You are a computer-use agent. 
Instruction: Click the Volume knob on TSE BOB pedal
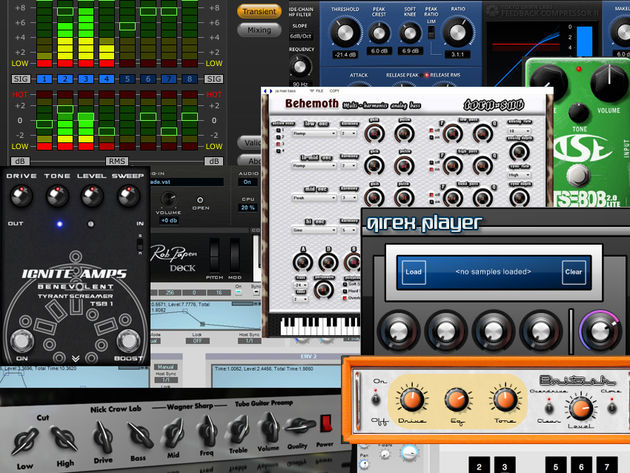point(609,84)
